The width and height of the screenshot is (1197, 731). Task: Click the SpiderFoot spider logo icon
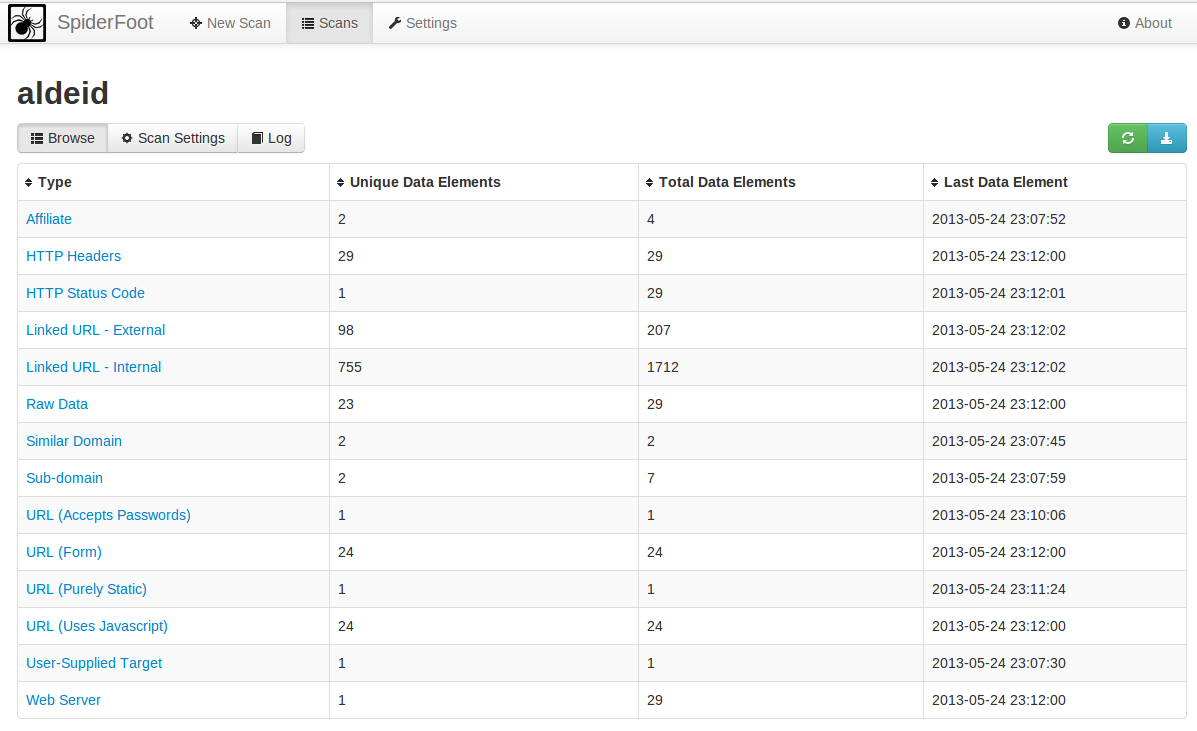pos(27,23)
